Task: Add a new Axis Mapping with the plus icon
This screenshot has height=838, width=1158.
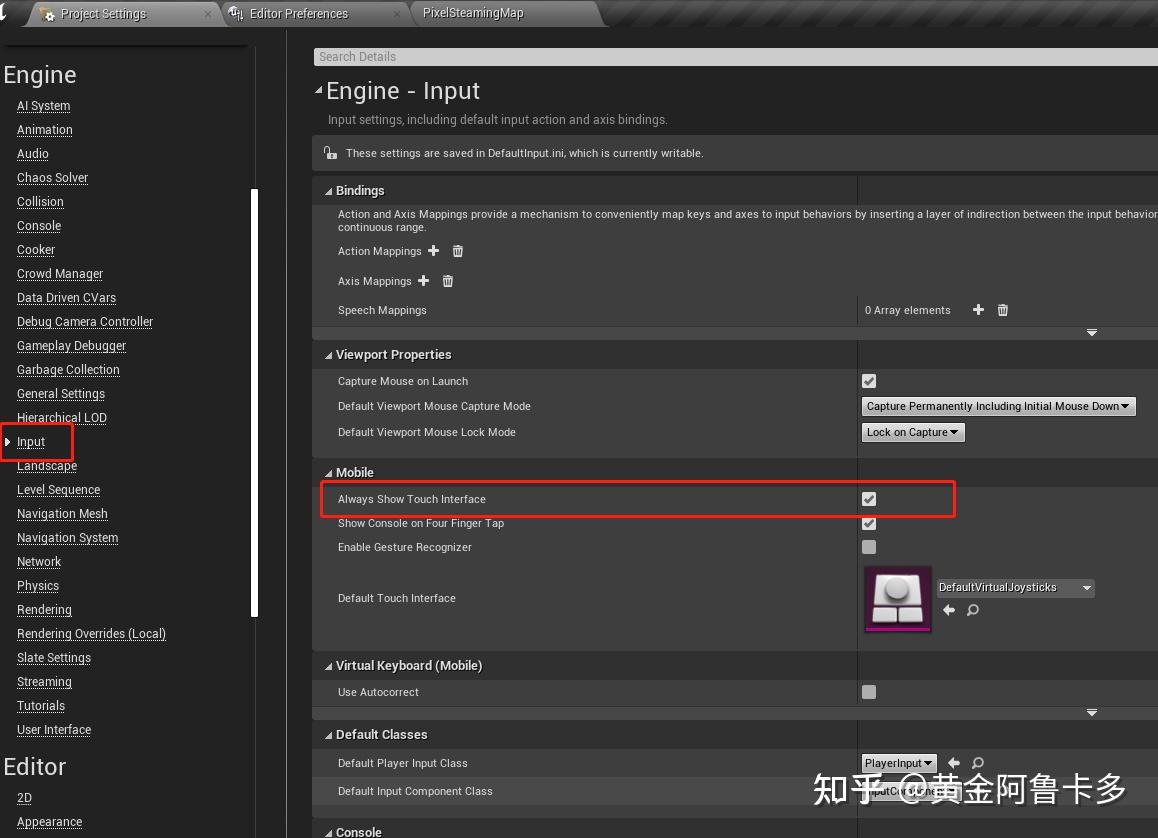Action: [423, 281]
